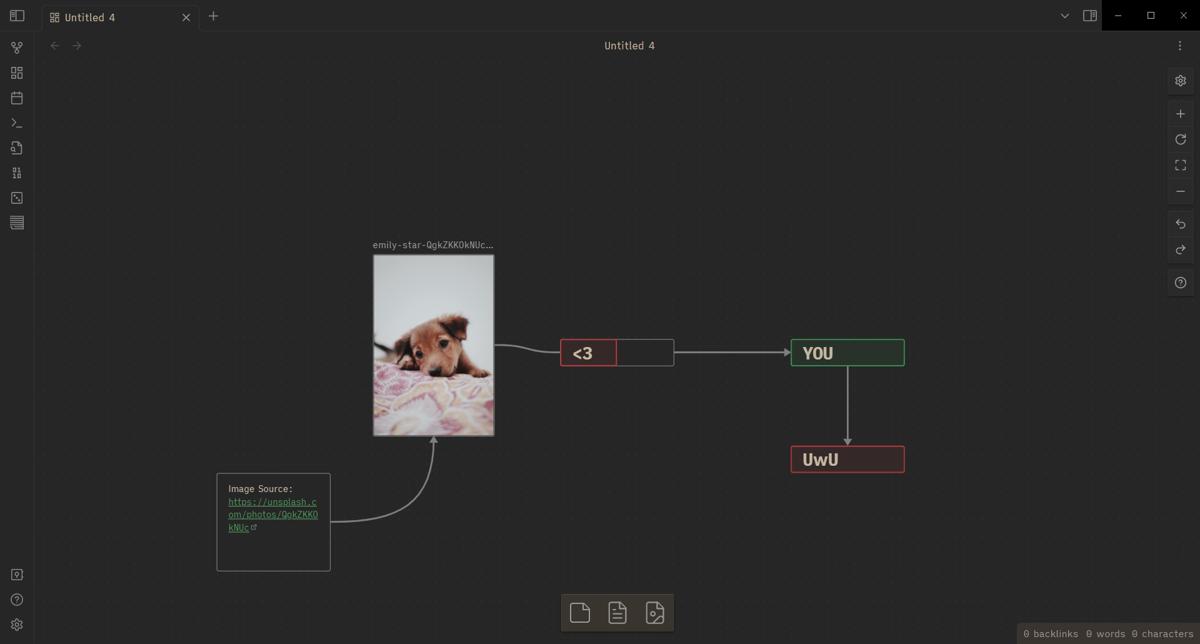Open graph view from the left ribbon
The width and height of the screenshot is (1200, 644).
16,48
